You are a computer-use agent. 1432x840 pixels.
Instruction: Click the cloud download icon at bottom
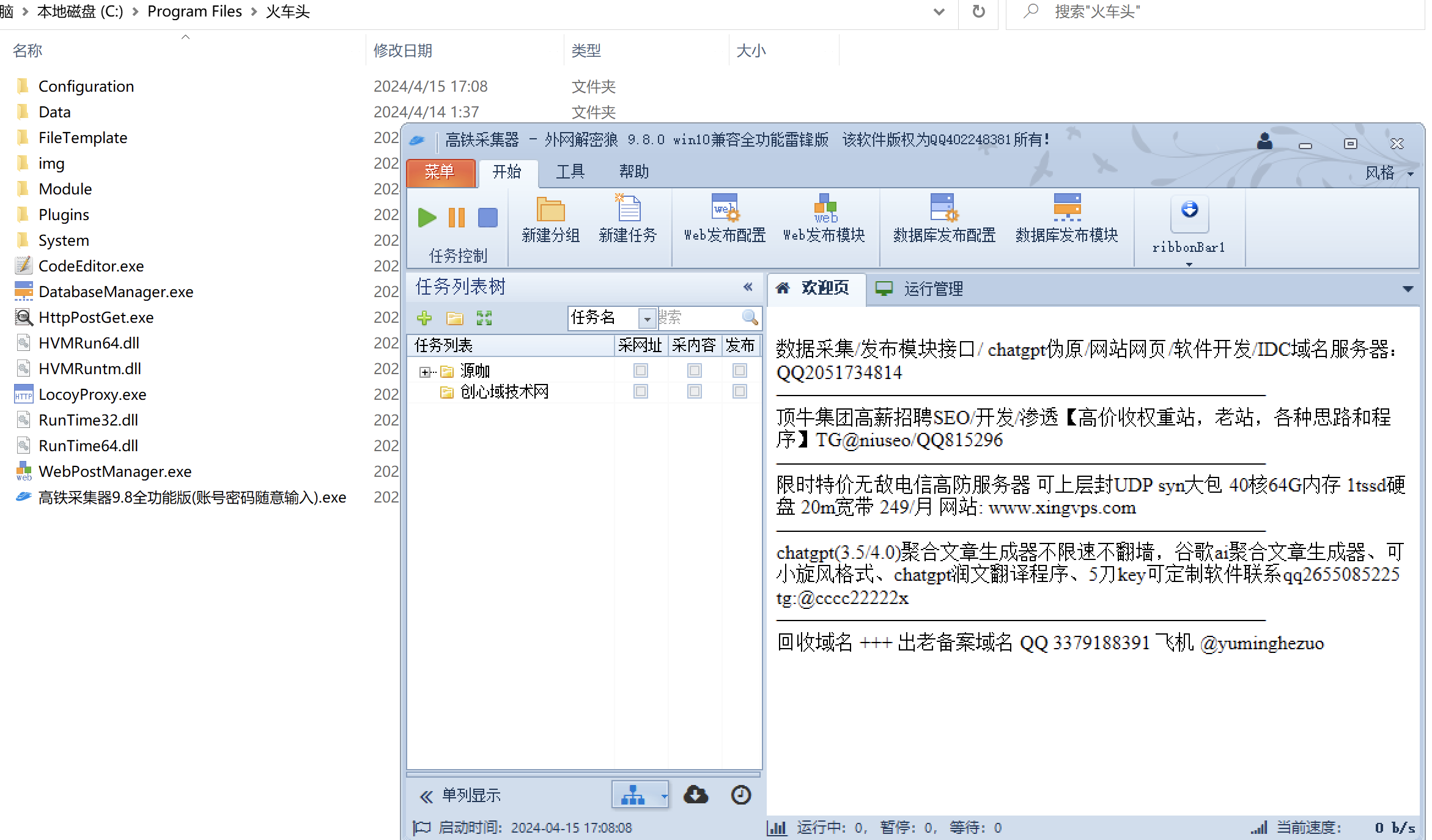pos(696,795)
